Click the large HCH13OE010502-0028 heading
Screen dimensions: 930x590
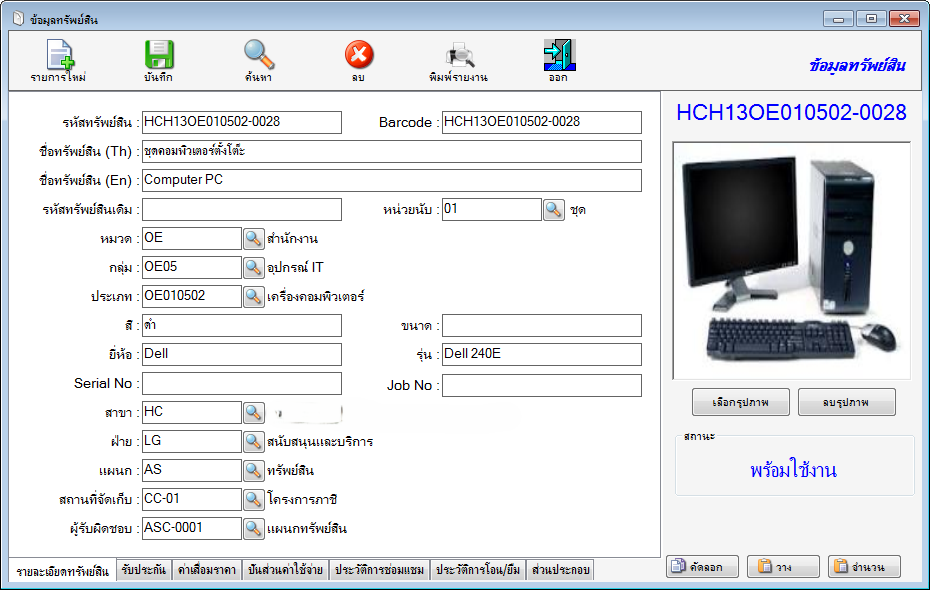click(x=791, y=113)
